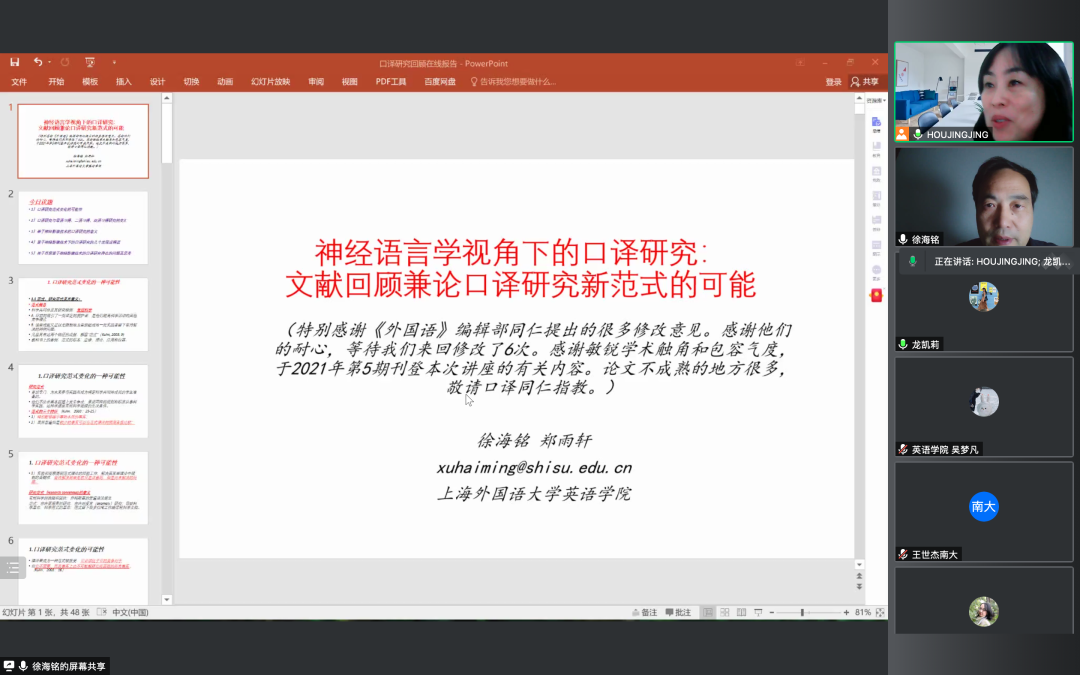Click the 登录 sign-in link
1080x675 pixels.
[x=833, y=82]
